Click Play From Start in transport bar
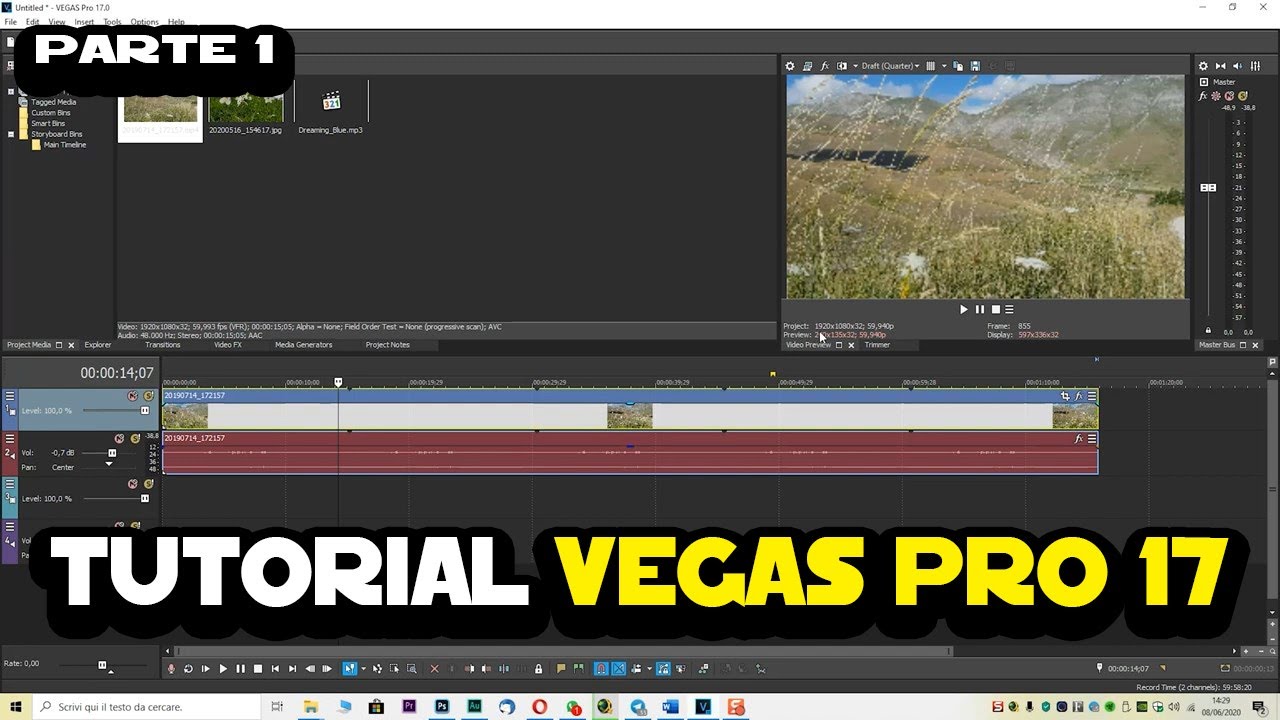1280x720 pixels. 205,668
